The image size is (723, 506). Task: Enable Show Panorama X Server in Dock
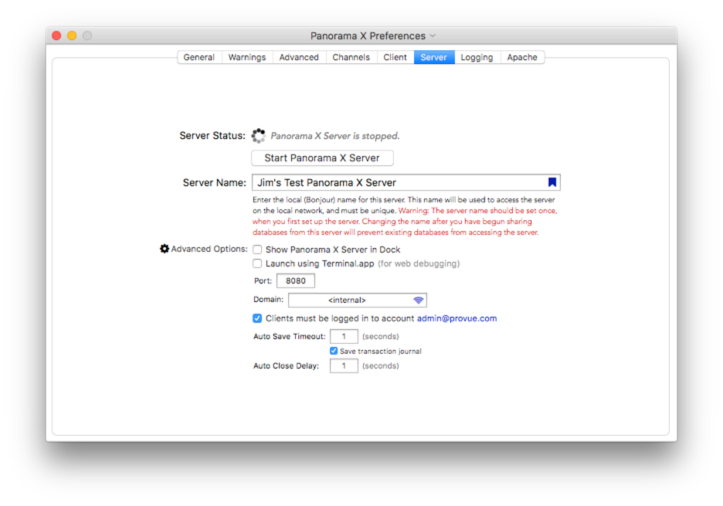258,249
